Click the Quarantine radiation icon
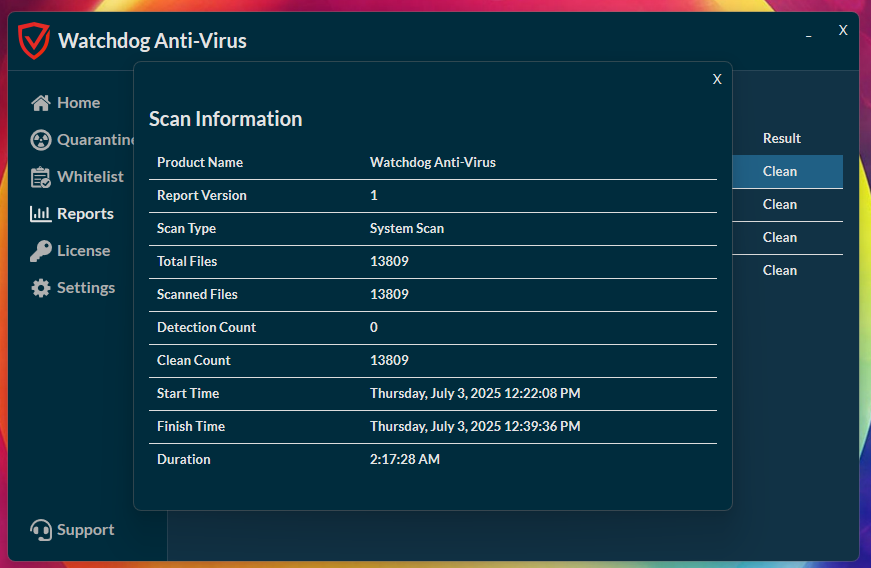This screenshot has width=871, height=568. pyautogui.click(x=41, y=140)
